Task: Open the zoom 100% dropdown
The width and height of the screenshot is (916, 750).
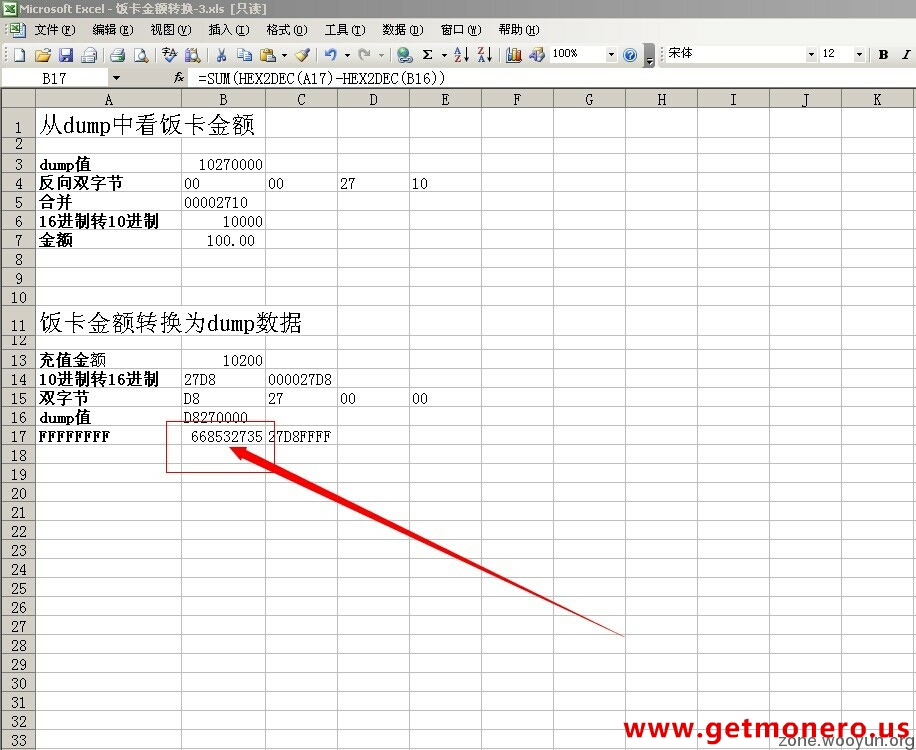Action: tap(611, 55)
